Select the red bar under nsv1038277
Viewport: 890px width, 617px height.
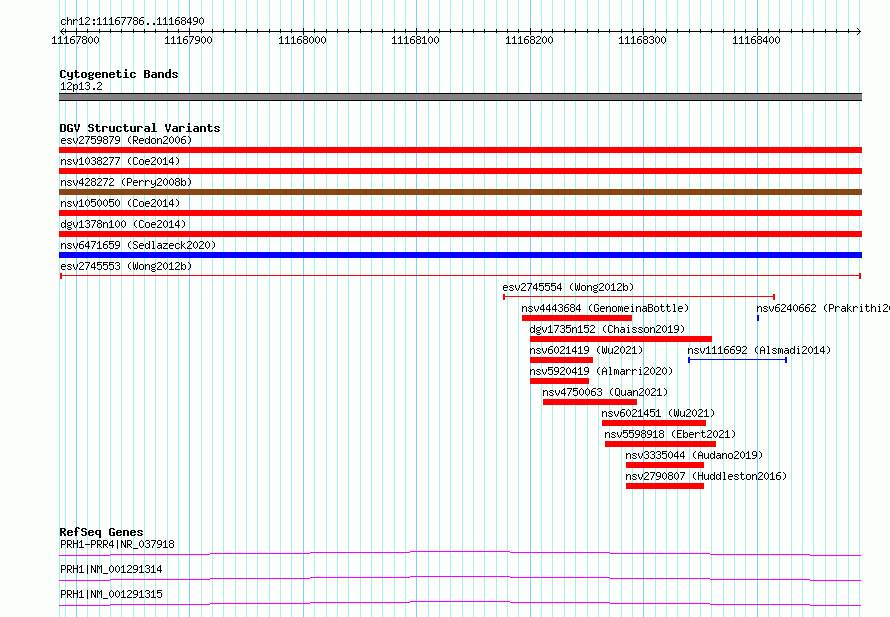point(460,171)
